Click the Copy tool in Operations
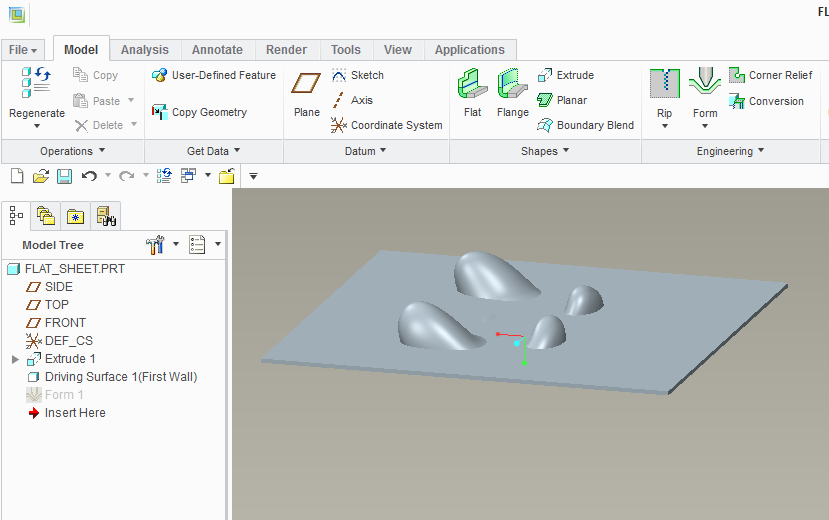Screen dimensions: 829x520 pyautogui.click(x=96, y=75)
